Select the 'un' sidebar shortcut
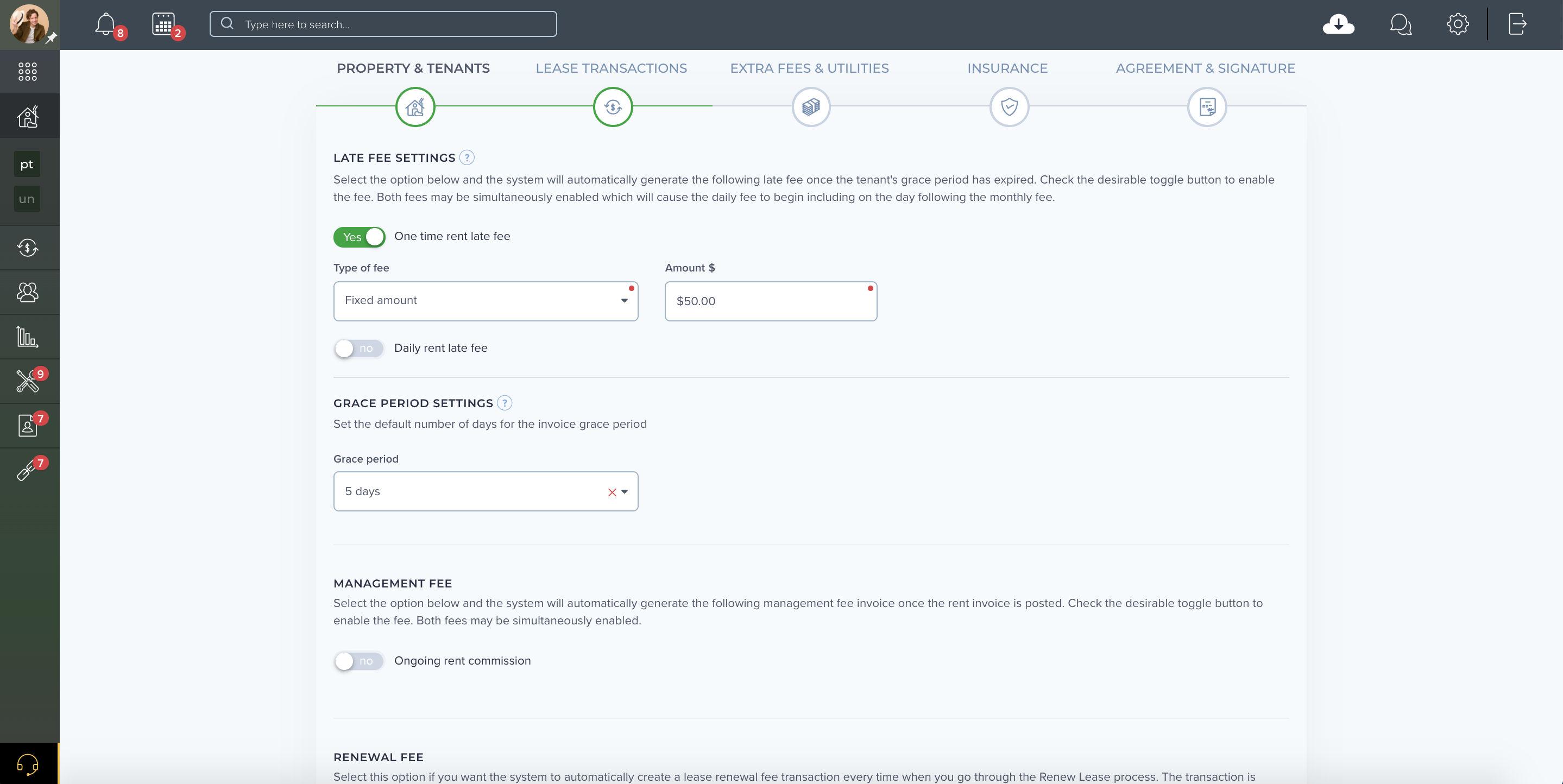Image resolution: width=1563 pixels, height=784 pixels. (27, 199)
